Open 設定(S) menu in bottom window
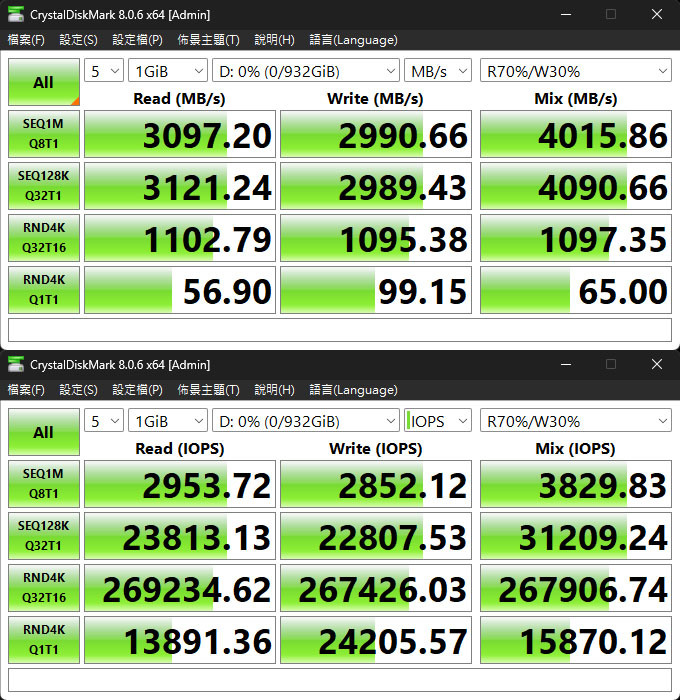The width and height of the screenshot is (680, 700). (x=79, y=390)
